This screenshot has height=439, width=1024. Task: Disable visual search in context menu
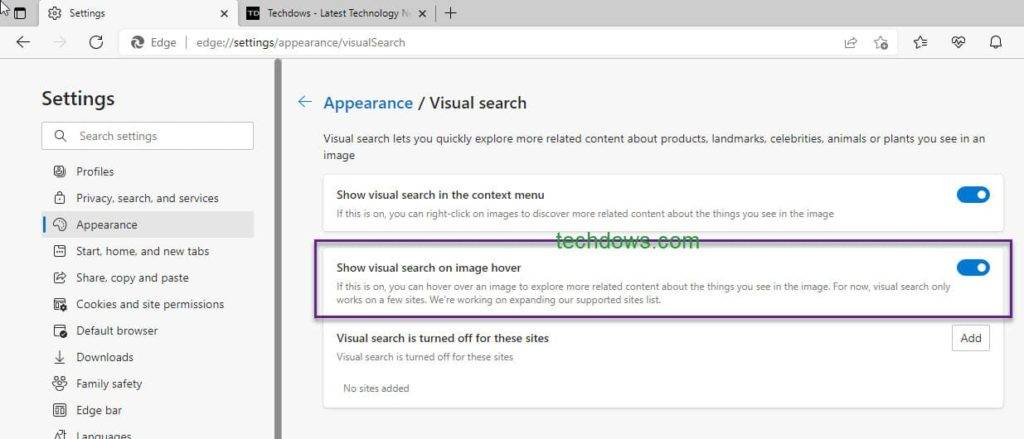click(972, 195)
